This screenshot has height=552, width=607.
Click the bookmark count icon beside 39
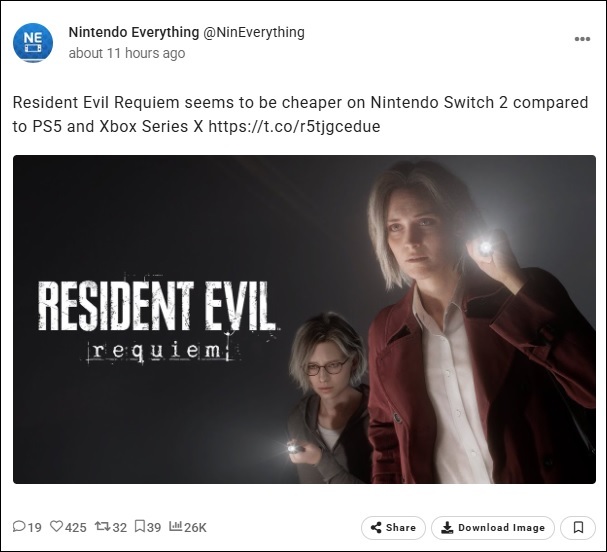pos(140,526)
